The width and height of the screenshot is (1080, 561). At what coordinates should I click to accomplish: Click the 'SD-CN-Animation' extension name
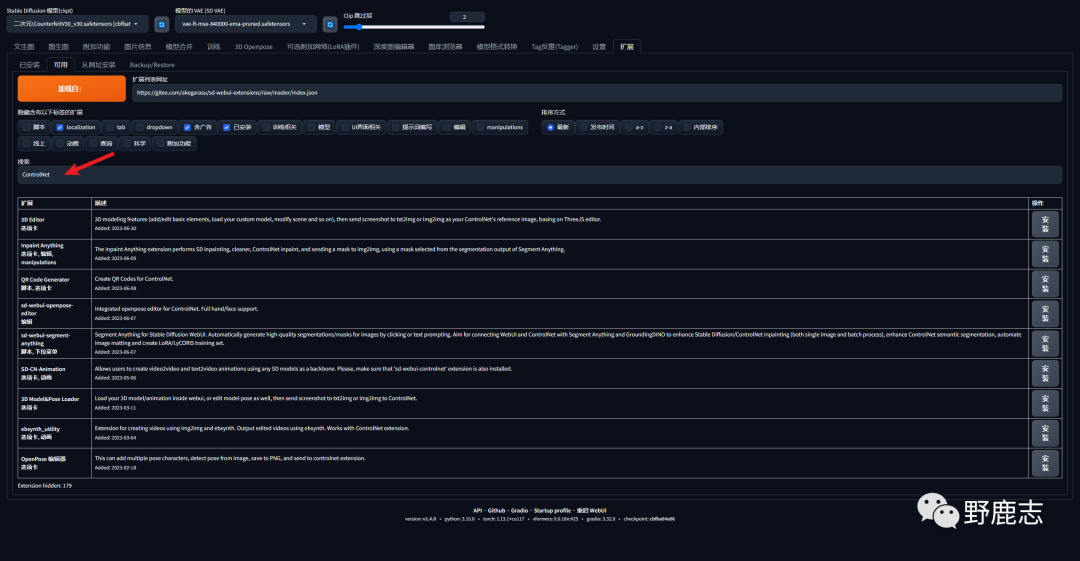coord(43,369)
